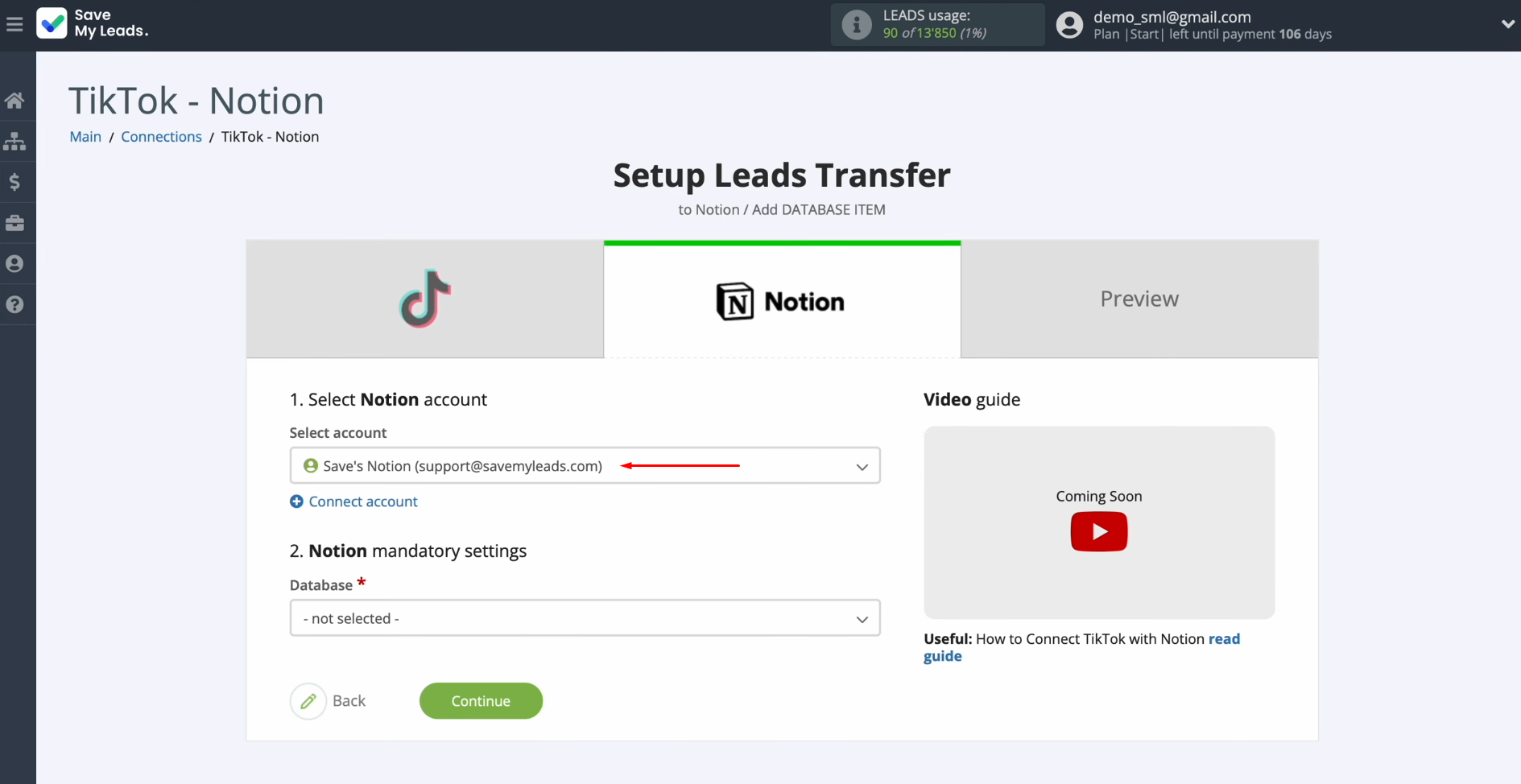Click the plan payment days text
The width and height of the screenshot is (1521, 784).
coord(1213,34)
